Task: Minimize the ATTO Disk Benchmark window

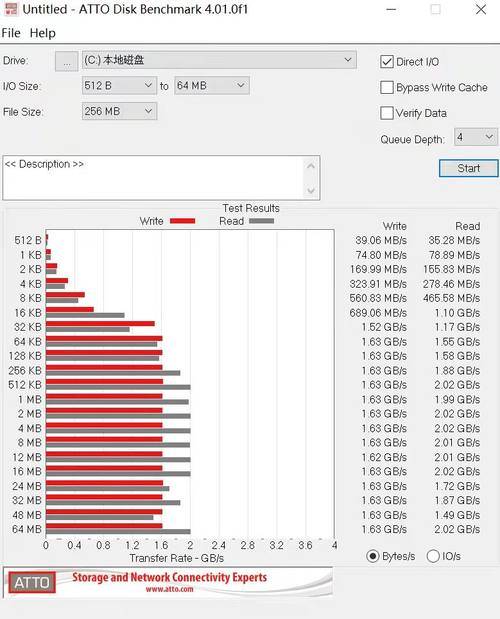Action: point(391,9)
